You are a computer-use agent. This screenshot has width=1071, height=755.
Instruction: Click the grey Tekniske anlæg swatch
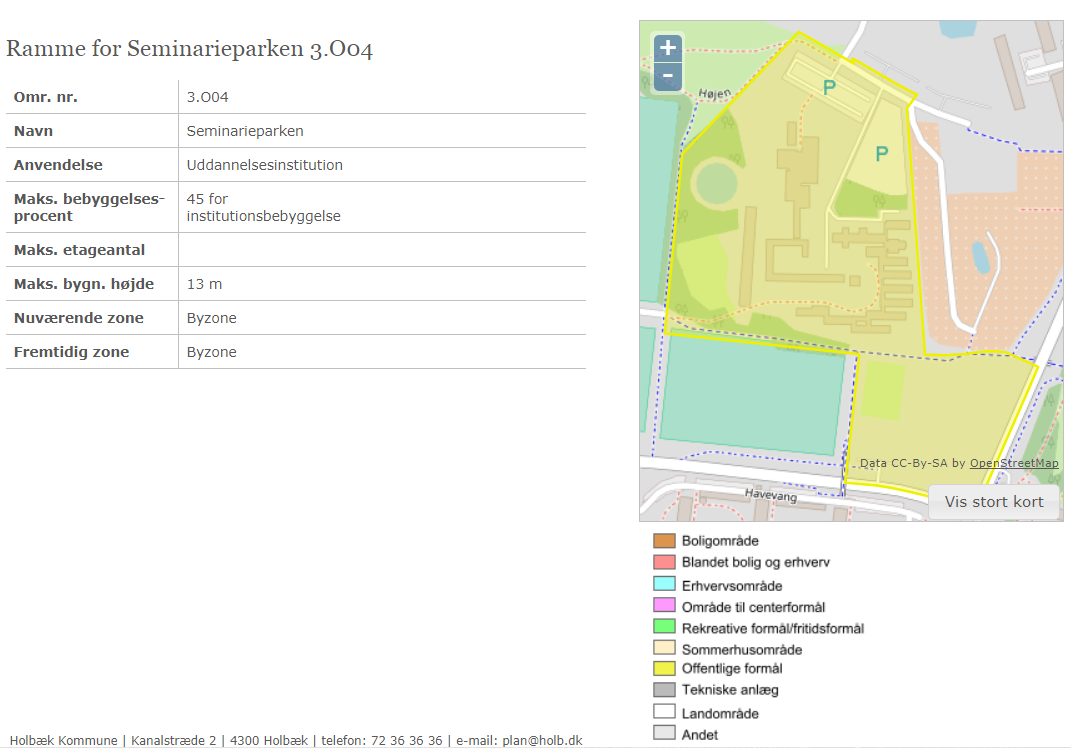665,690
